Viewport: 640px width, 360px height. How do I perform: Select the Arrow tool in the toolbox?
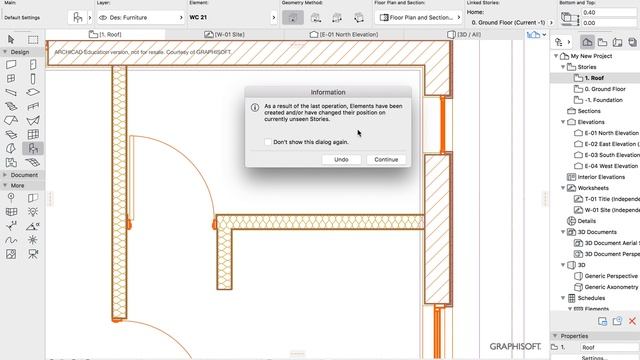(11, 39)
